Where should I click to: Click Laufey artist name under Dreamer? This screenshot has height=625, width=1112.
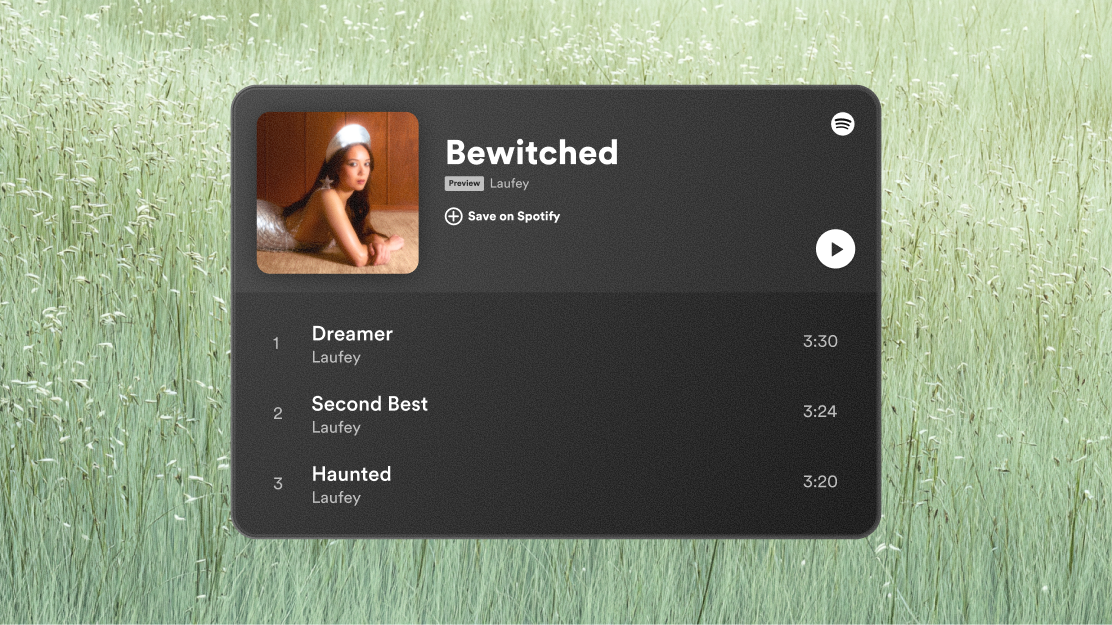[x=336, y=358]
